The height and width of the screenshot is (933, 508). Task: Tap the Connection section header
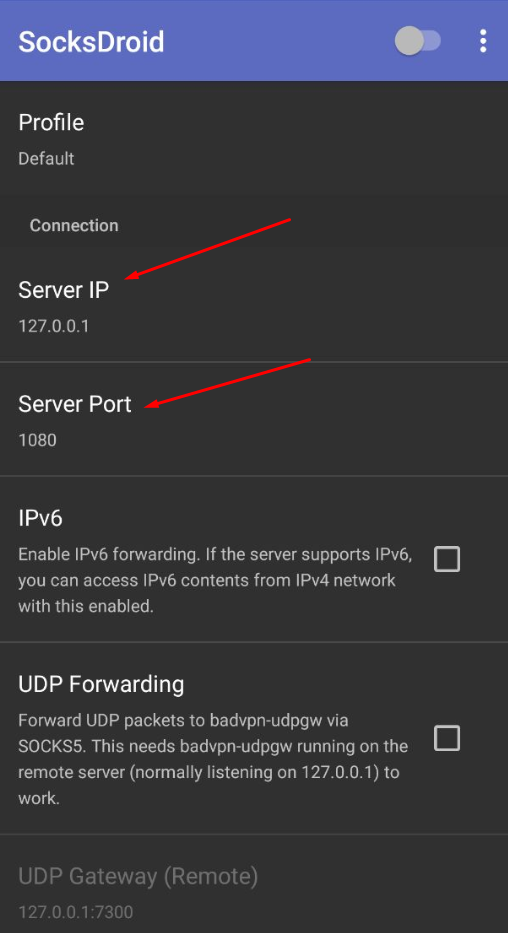[74, 226]
